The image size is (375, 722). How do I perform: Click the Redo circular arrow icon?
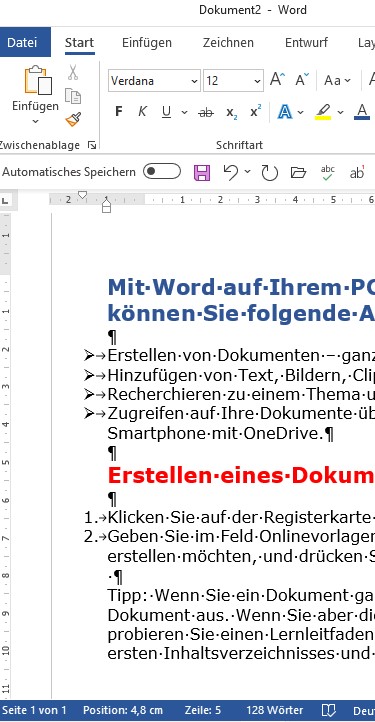(270, 173)
